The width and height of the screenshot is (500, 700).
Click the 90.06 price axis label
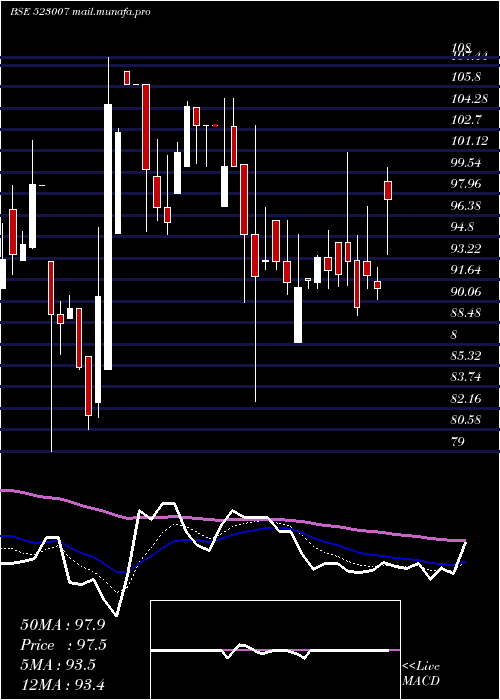tap(466, 292)
